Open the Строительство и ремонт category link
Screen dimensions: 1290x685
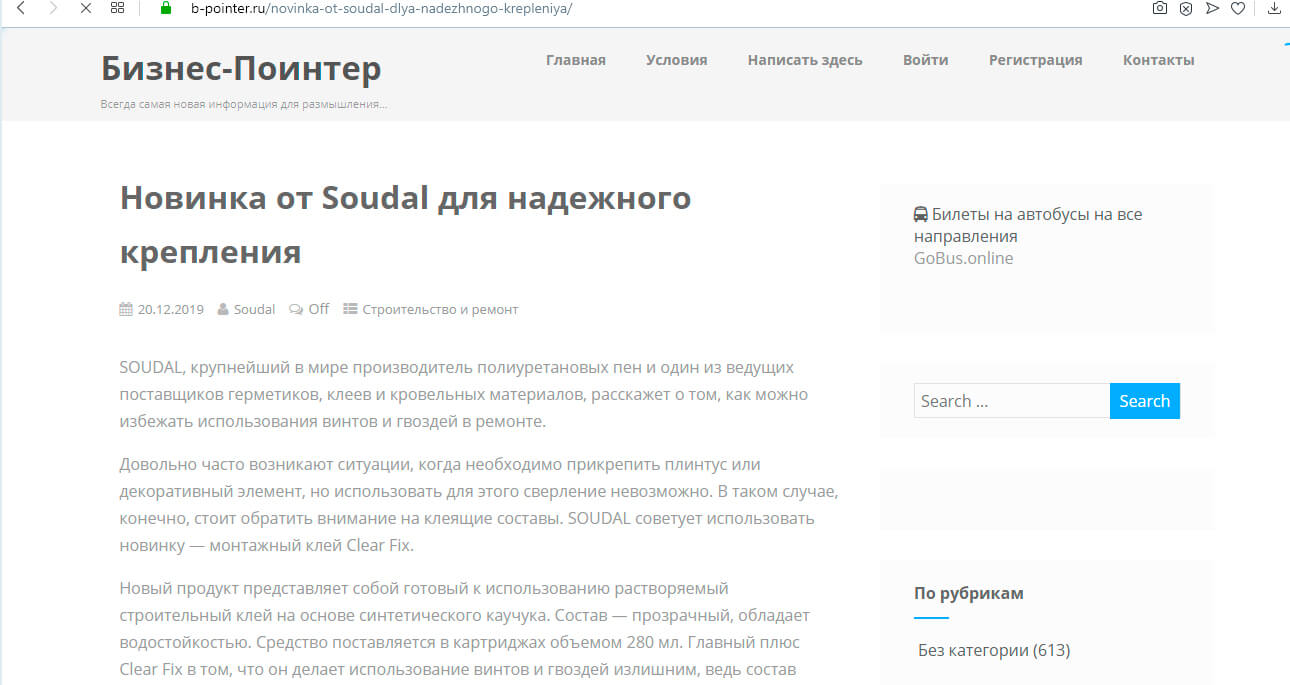click(x=440, y=309)
